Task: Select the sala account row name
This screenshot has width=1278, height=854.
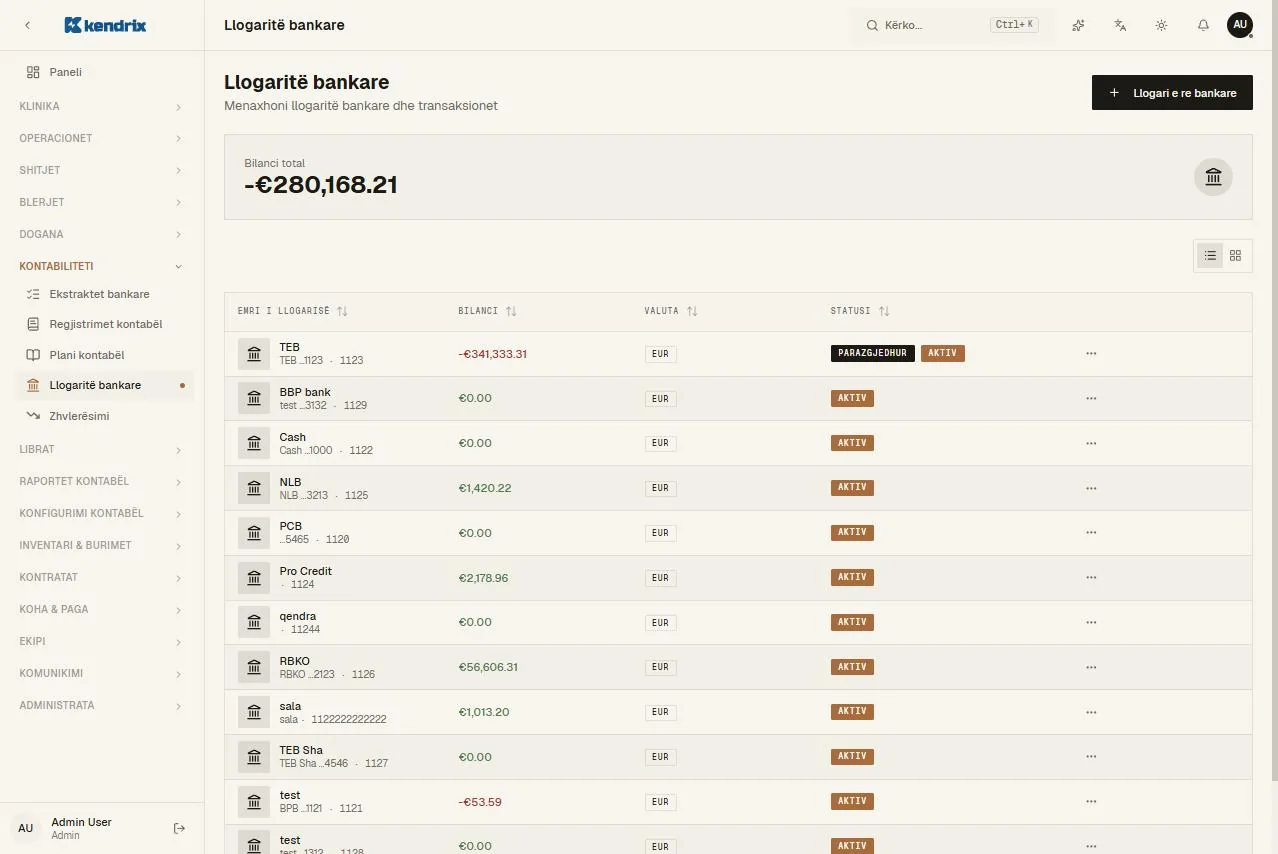Action: point(290,706)
